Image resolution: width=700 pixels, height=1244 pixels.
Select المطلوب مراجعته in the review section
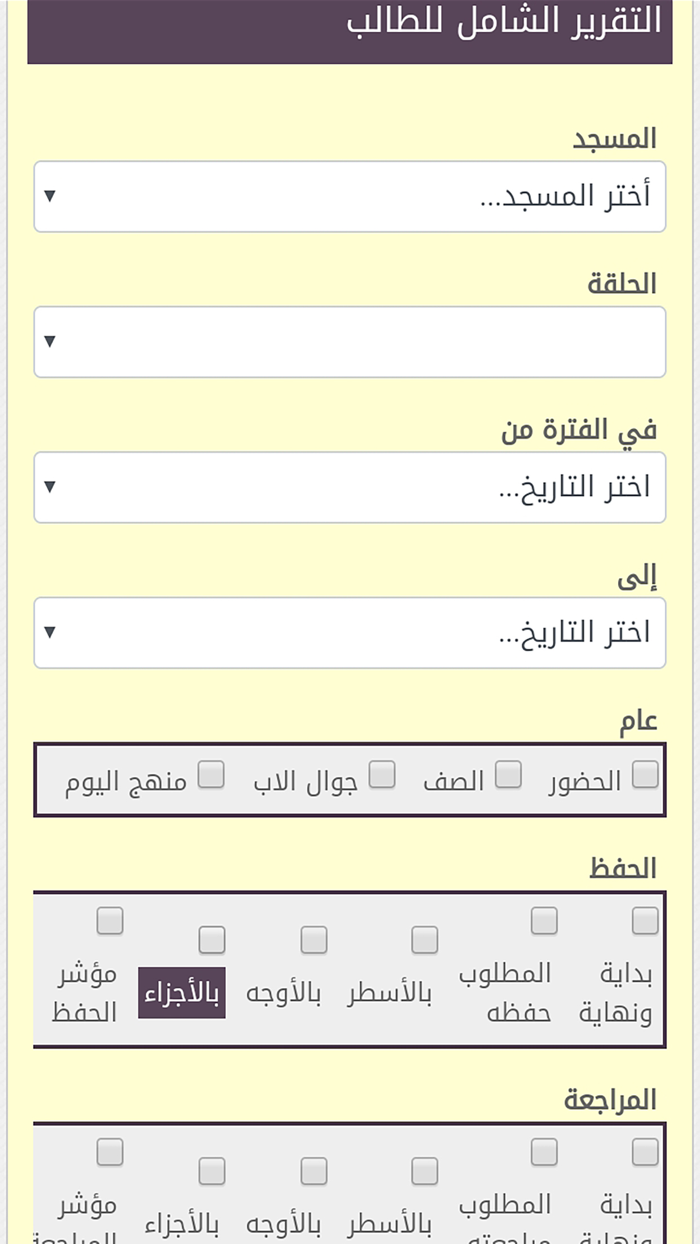(x=543, y=1149)
